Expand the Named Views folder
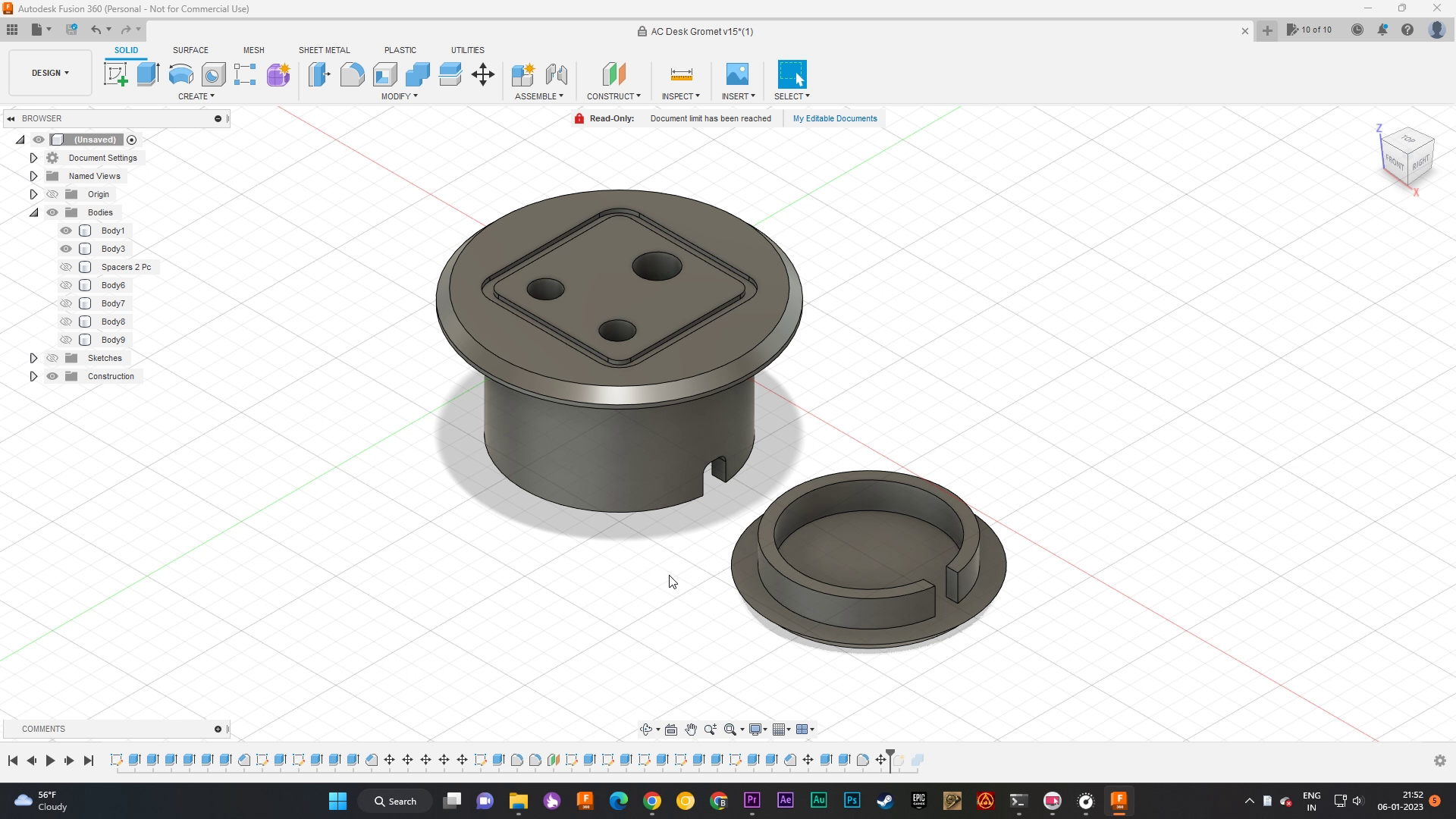 33,175
